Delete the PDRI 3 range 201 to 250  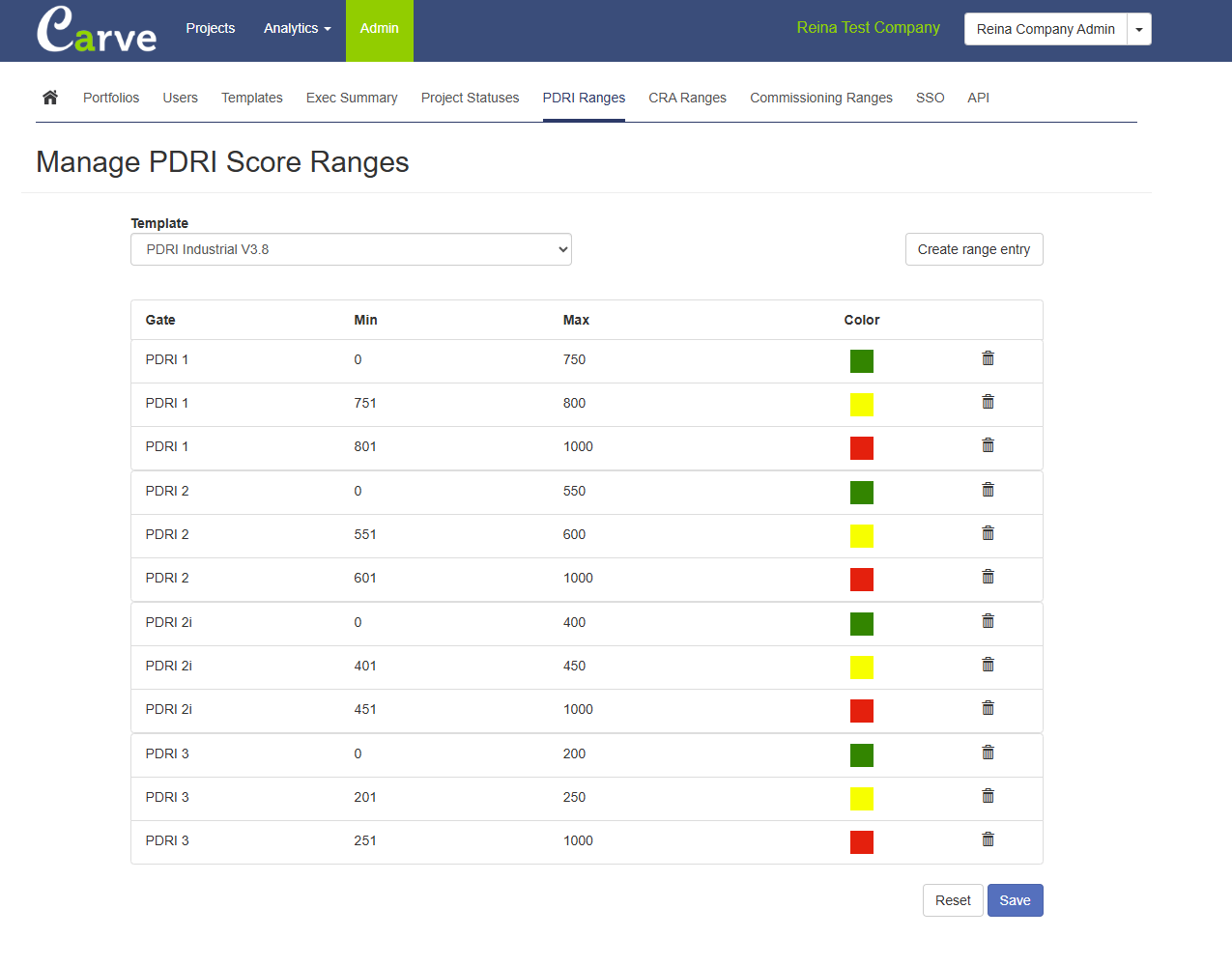pyautogui.click(x=988, y=796)
